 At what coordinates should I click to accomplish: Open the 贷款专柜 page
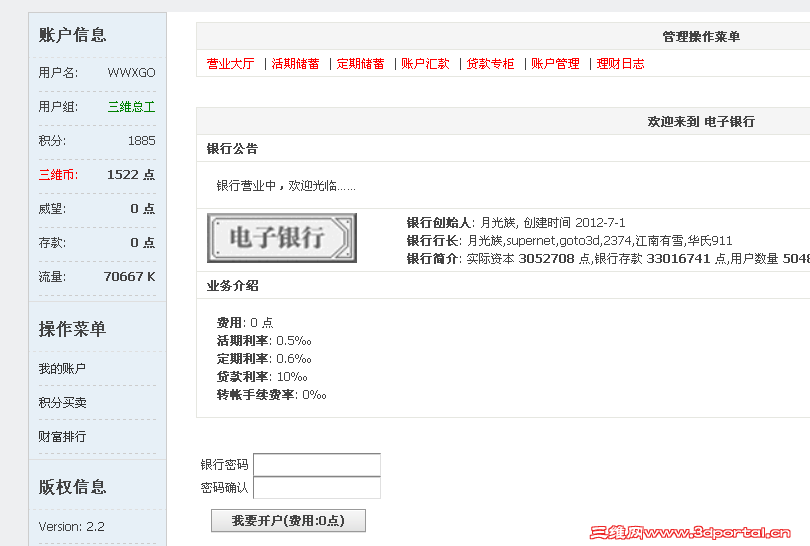tap(490, 64)
